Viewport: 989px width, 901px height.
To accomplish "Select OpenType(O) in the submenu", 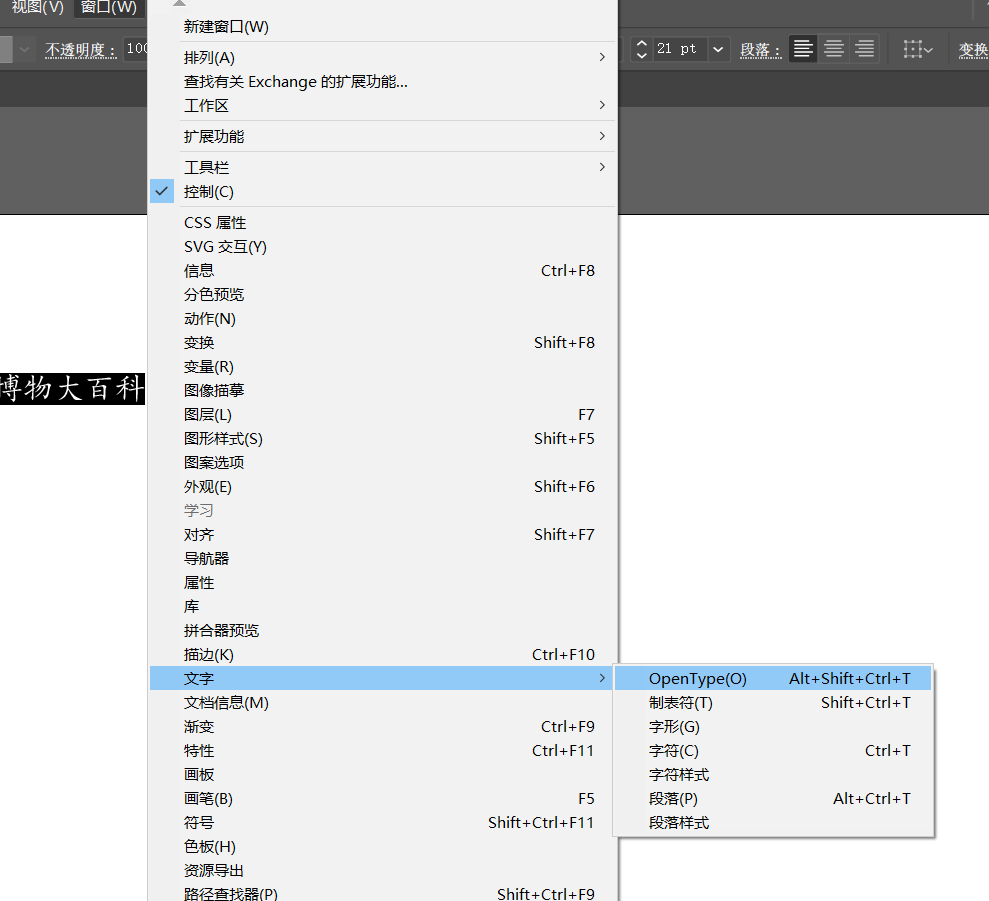I will (x=773, y=678).
